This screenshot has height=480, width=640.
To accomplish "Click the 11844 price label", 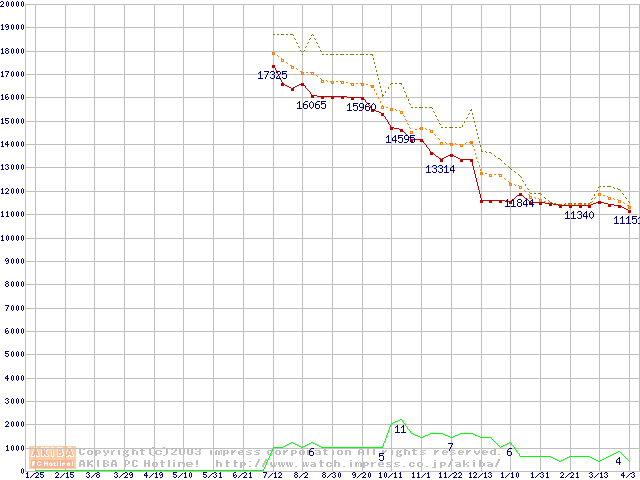I will [519, 203].
